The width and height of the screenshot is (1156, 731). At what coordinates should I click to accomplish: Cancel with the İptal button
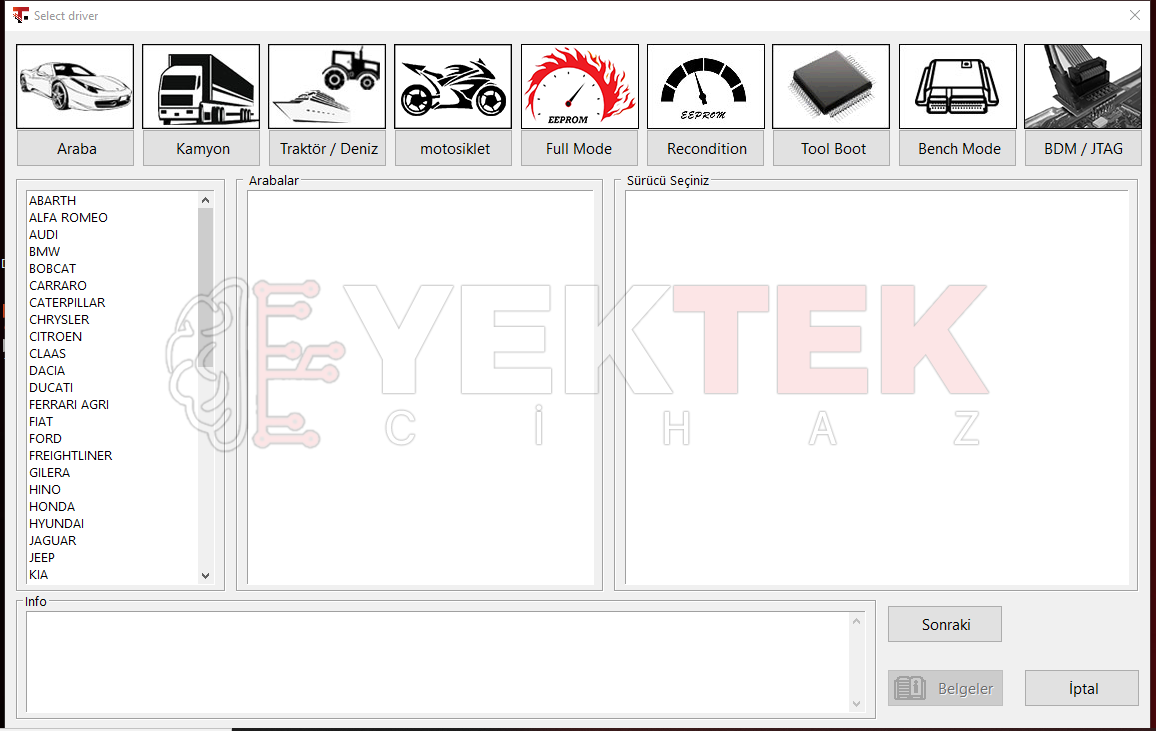[x=1082, y=688]
